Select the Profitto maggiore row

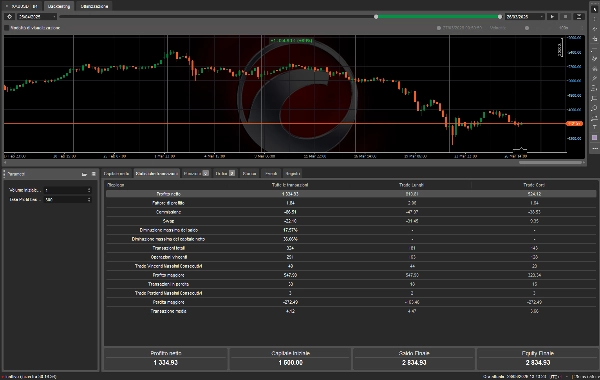[351, 275]
